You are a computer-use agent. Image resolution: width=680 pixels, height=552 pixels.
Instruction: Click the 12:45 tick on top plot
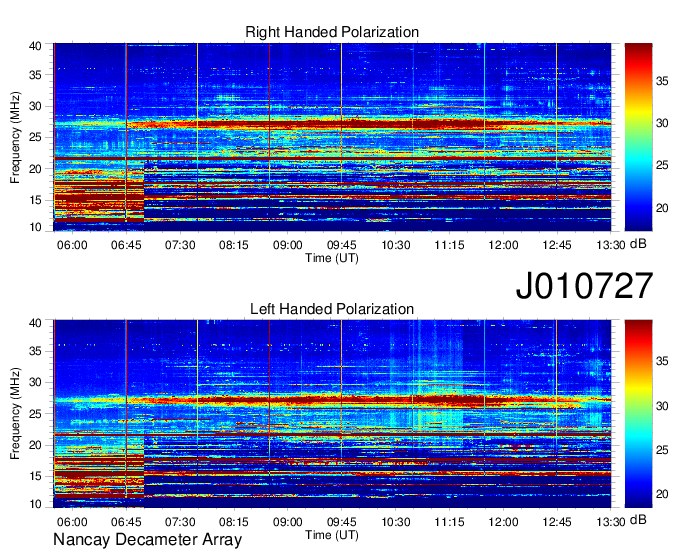(x=557, y=245)
